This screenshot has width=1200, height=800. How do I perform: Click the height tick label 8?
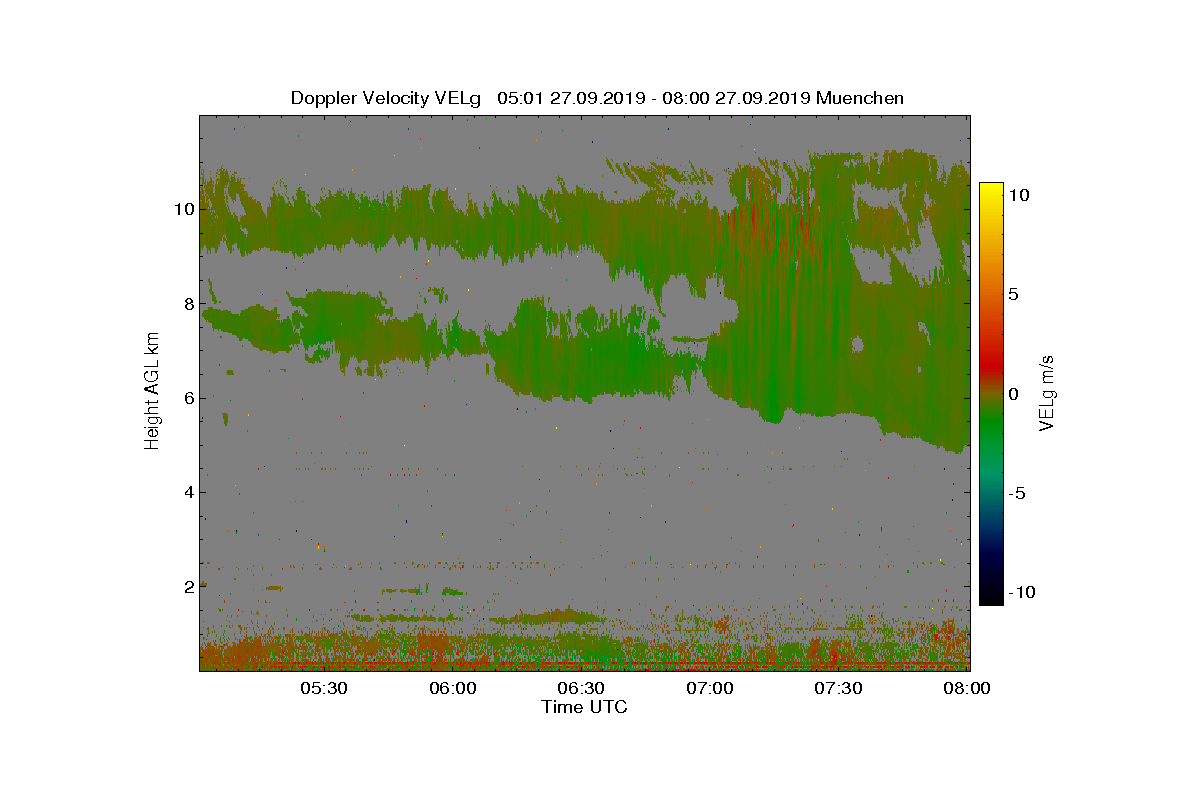[x=188, y=303]
